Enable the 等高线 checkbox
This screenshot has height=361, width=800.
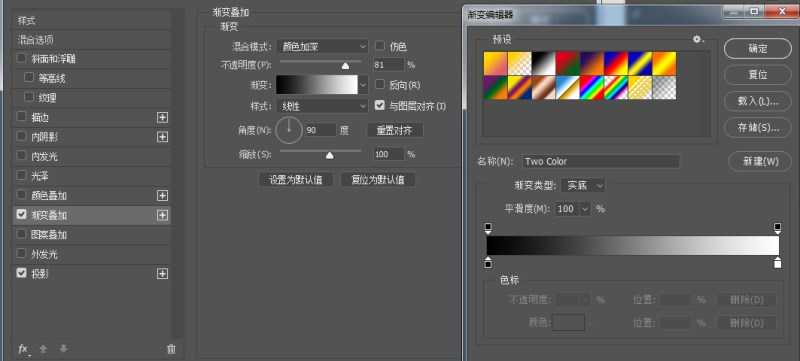29,78
